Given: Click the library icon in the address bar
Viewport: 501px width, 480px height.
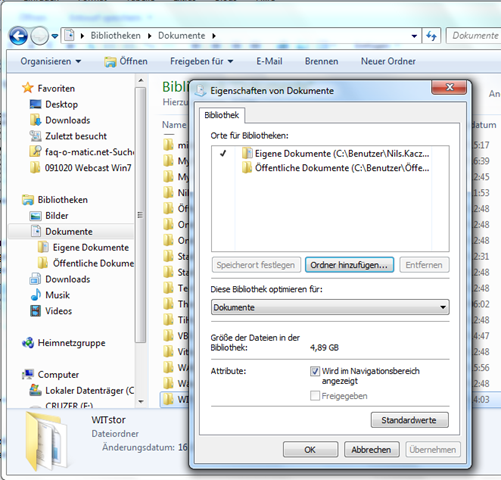Looking at the screenshot, I should coord(69,35).
